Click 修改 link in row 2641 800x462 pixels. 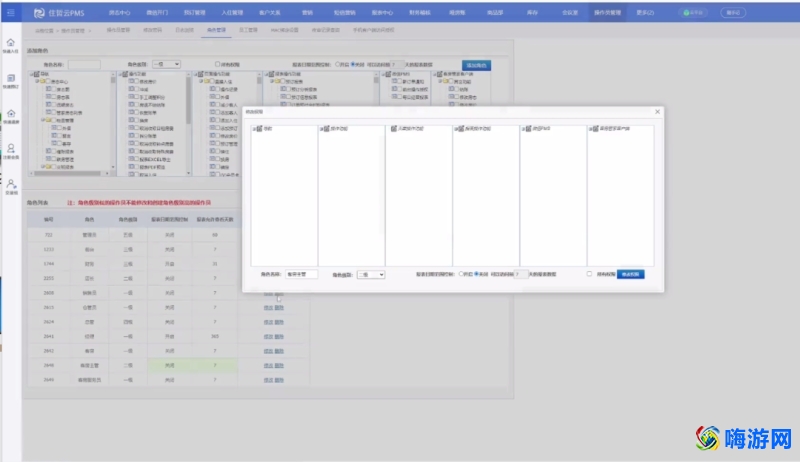click(268, 337)
